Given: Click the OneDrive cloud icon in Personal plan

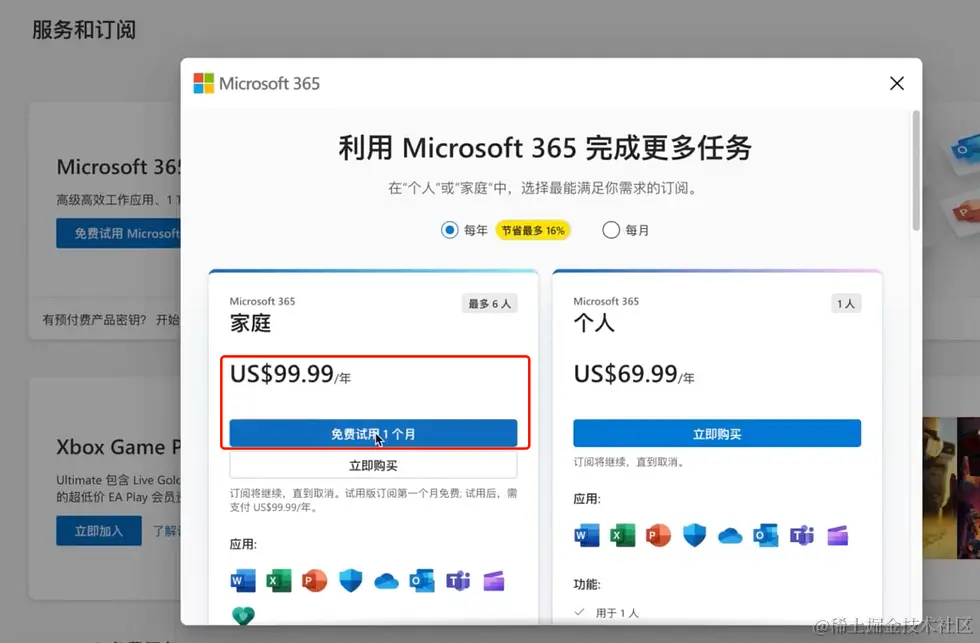Looking at the screenshot, I should click(730, 536).
